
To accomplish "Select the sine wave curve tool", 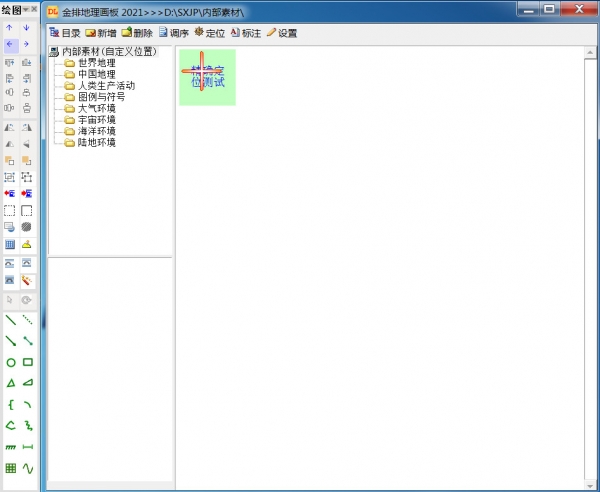I will pyautogui.click(x=28, y=468).
